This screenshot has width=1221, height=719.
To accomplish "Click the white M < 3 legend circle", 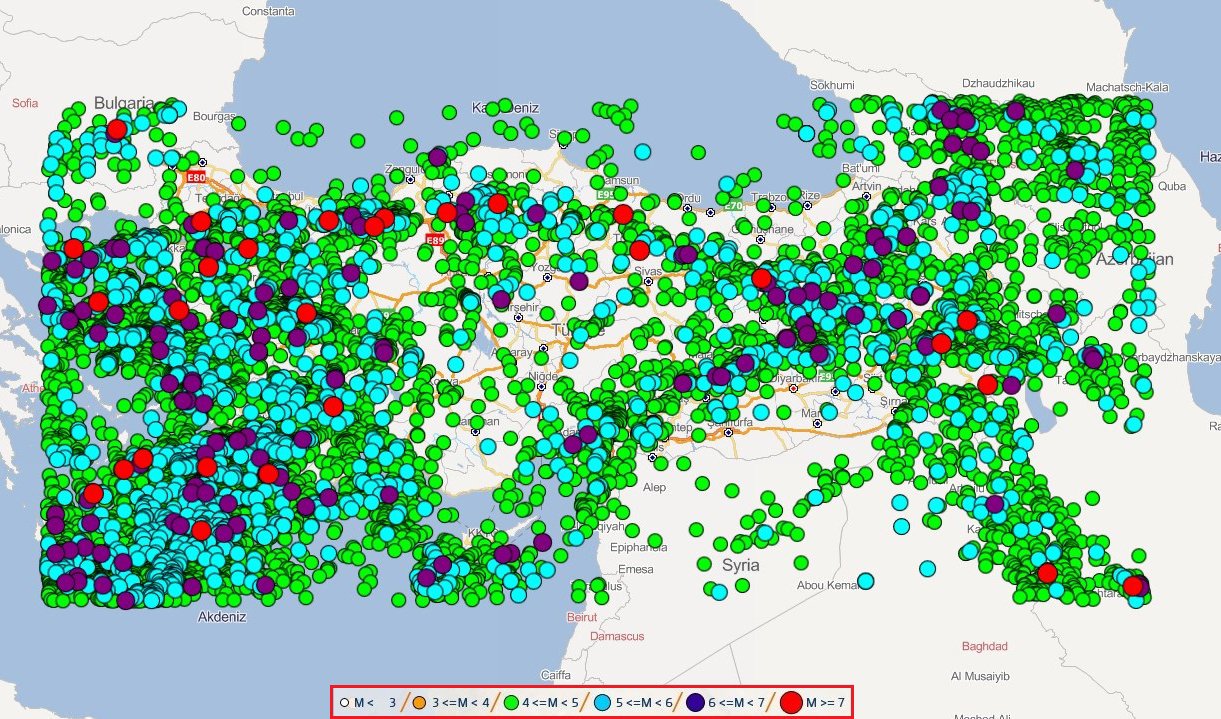I will [x=345, y=703].
